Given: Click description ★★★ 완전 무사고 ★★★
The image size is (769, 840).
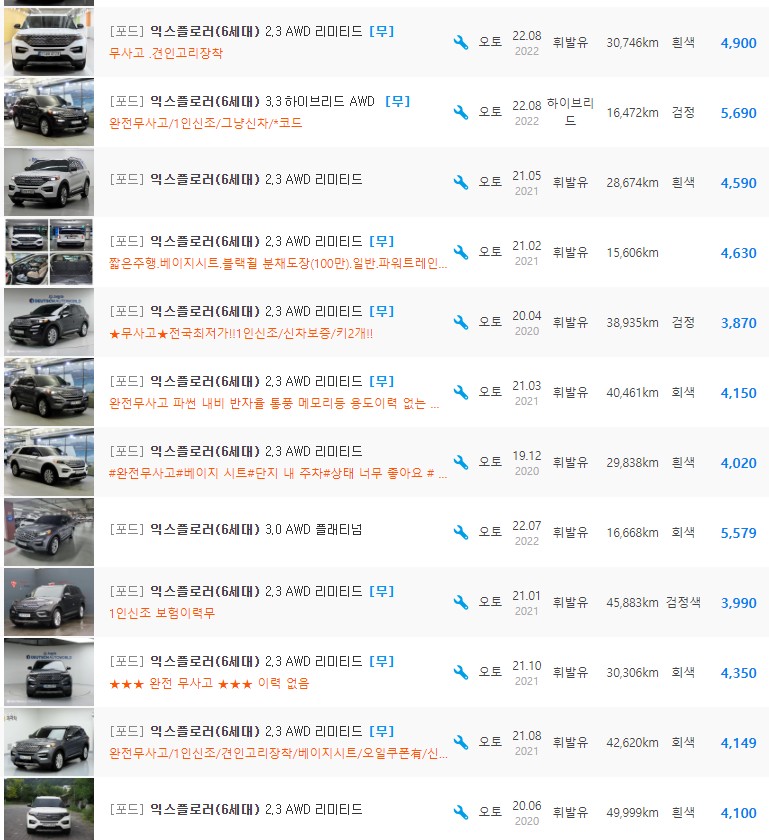Looking at the screenshot, I should pyautogui.click(x=209, y=683).
